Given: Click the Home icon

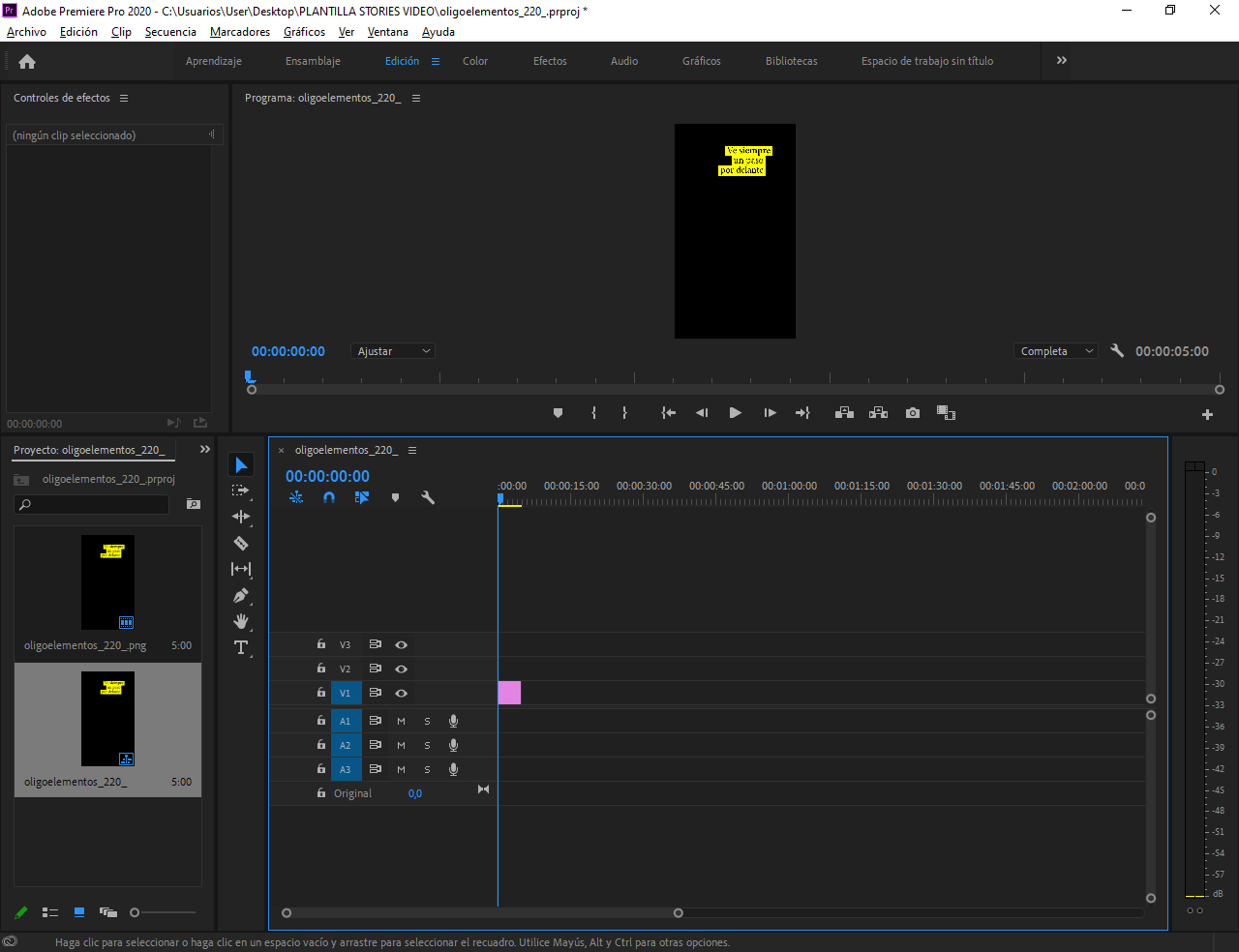Looking at the screenshot, I should tap(27, 61).
